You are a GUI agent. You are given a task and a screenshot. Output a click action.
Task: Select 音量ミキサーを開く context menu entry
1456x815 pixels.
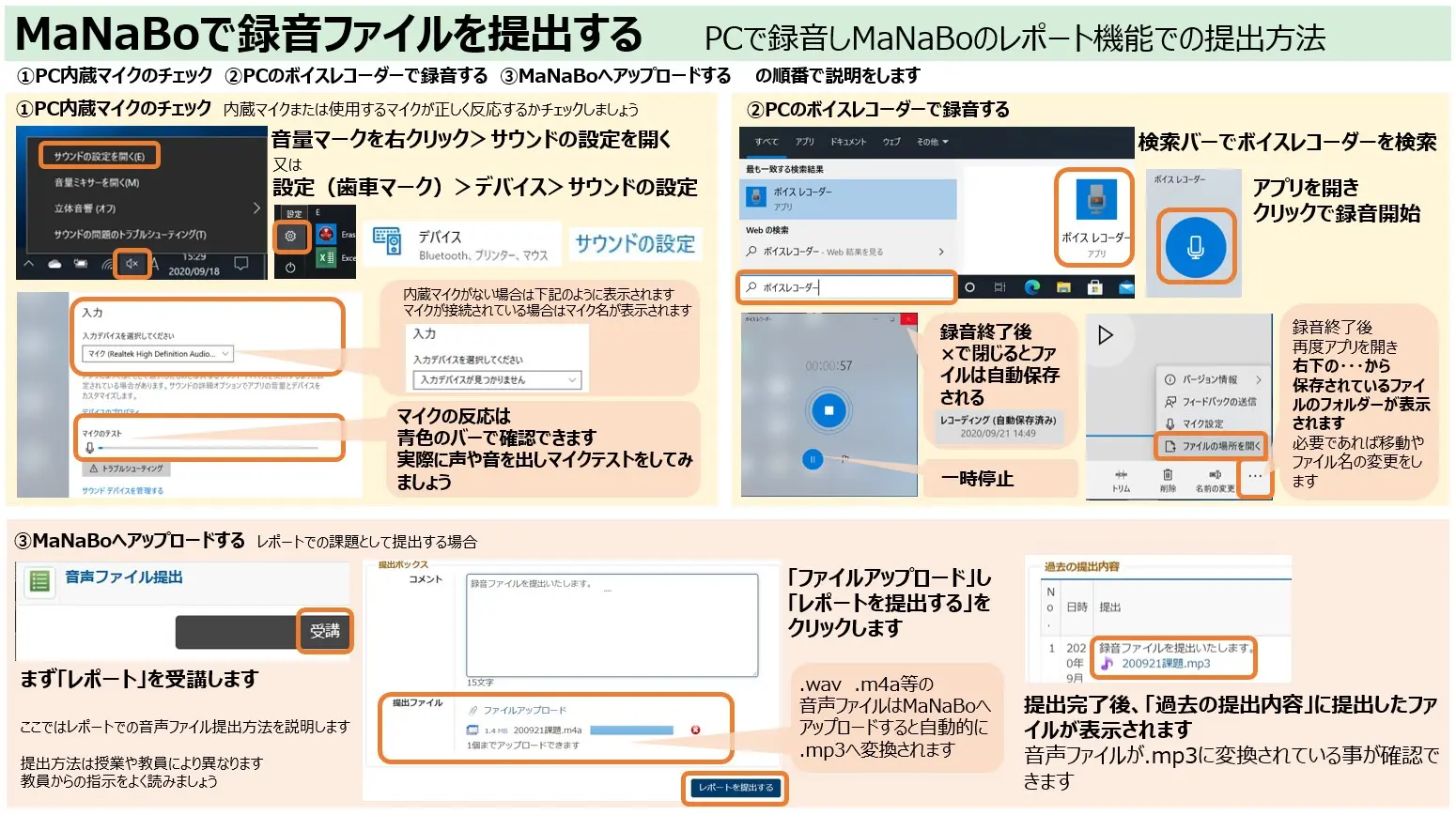point(97,182)
